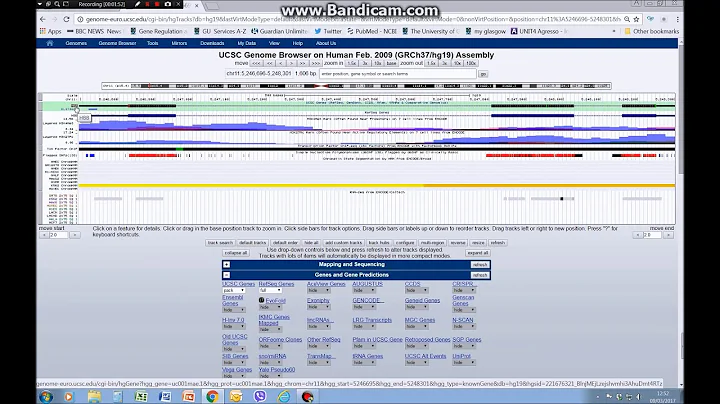This screenshot has width=720, height=404.
Task: Open the FevFold info icon
Action: tap(261, 300)
